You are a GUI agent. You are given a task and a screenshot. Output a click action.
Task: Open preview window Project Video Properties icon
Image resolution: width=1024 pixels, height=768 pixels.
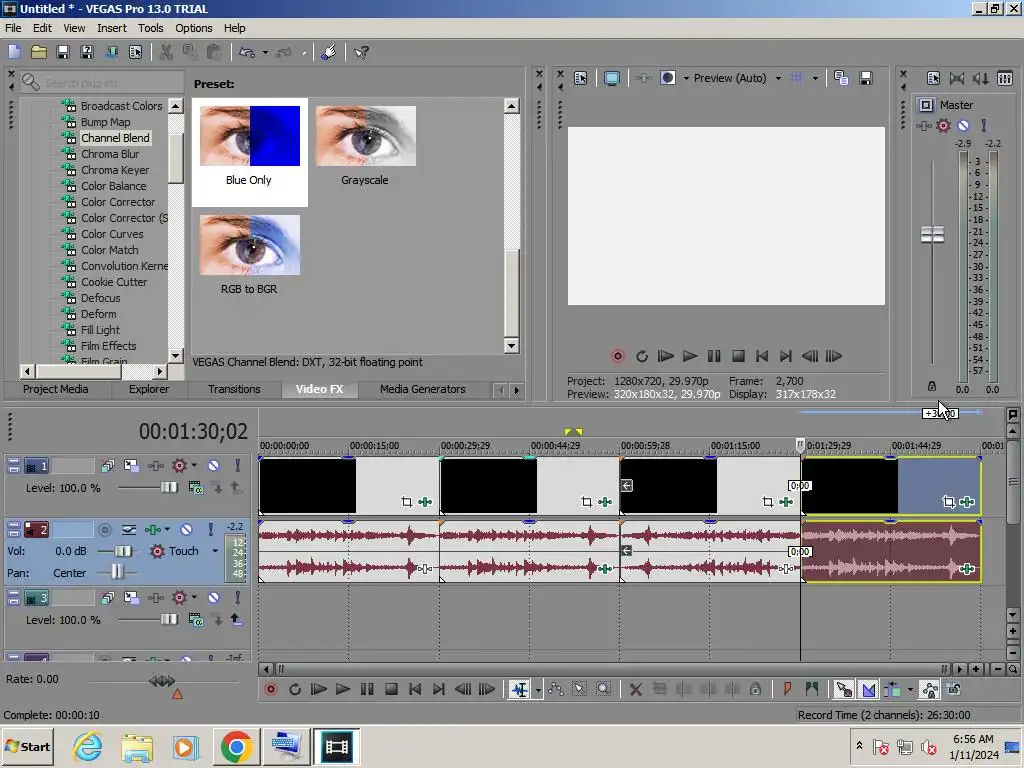click(581, 78)
